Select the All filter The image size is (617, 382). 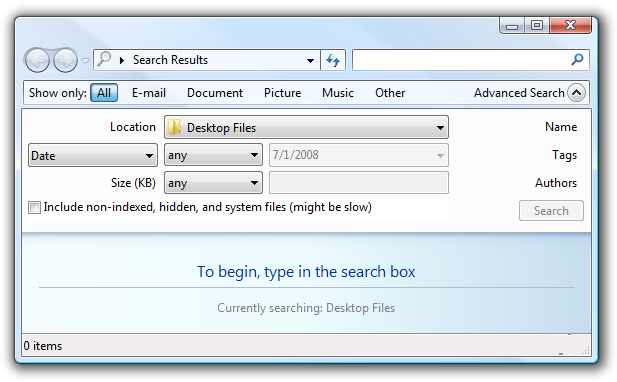tap(104, 93)
